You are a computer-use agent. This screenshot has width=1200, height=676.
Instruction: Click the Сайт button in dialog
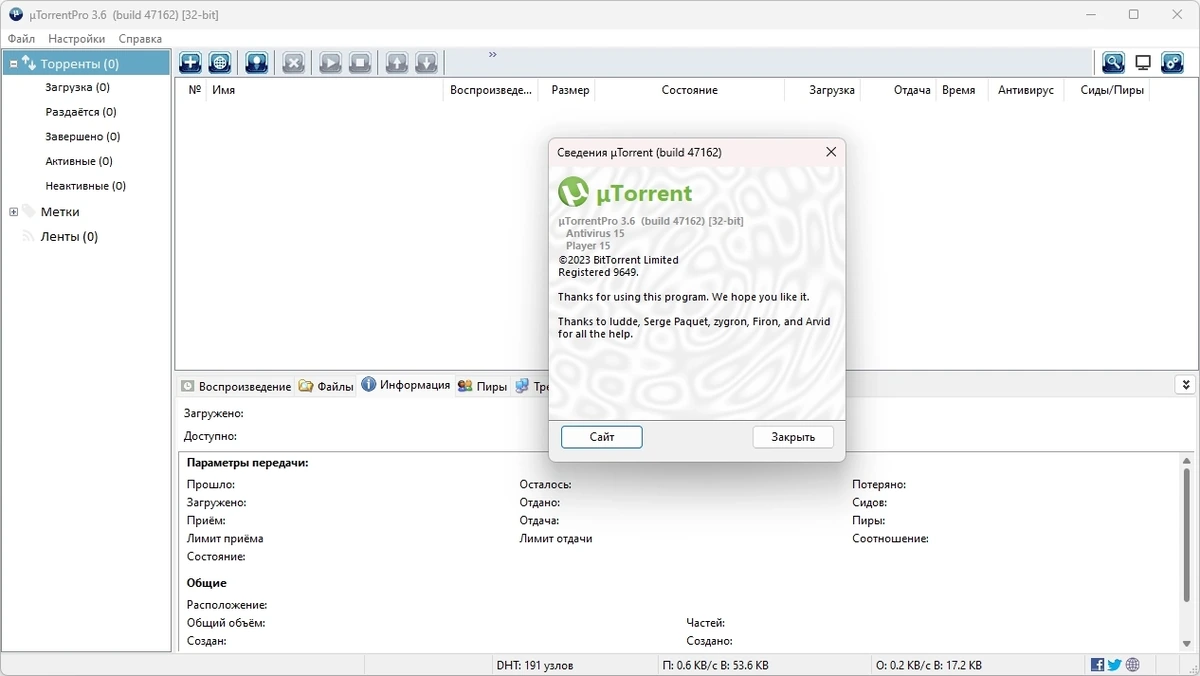602,437
